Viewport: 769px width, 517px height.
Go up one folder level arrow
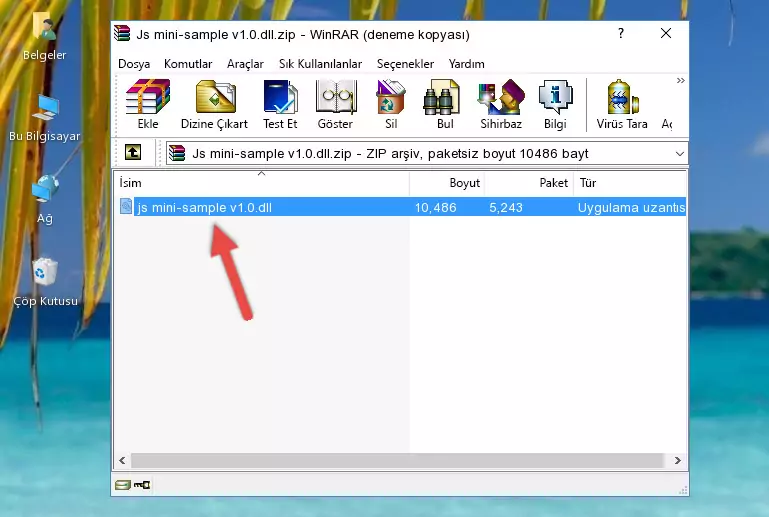click(x=133, y=153)
